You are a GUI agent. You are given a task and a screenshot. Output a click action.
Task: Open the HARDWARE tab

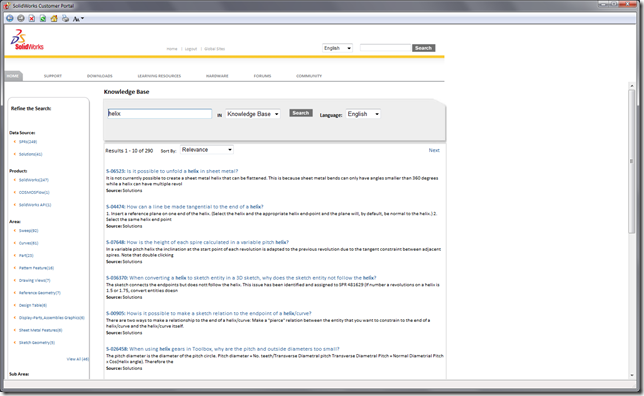pos(217,76)
